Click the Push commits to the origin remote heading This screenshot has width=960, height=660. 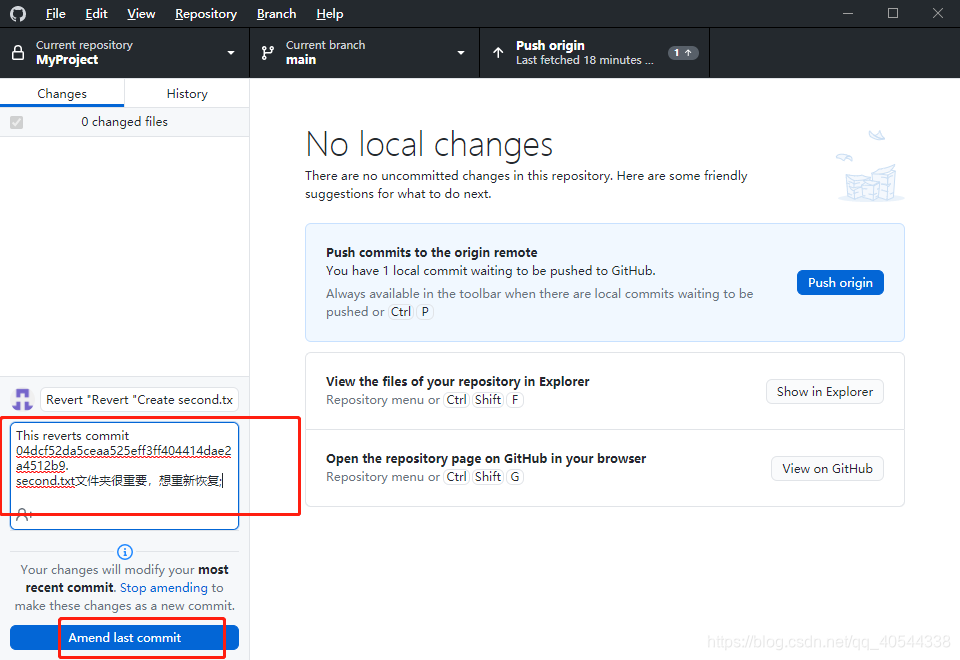(432, 252)
